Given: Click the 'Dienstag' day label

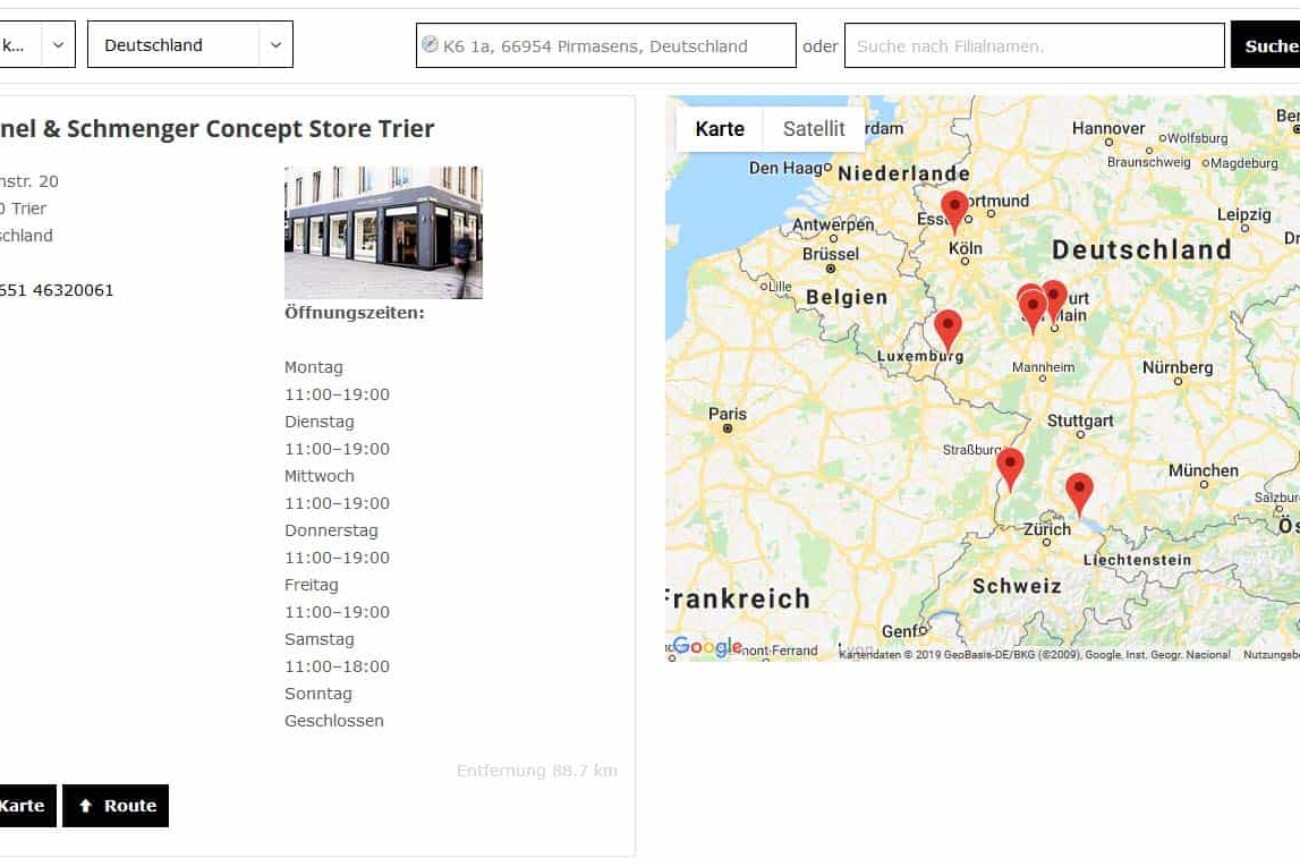Looking at the screenshot, I should 319,422.
